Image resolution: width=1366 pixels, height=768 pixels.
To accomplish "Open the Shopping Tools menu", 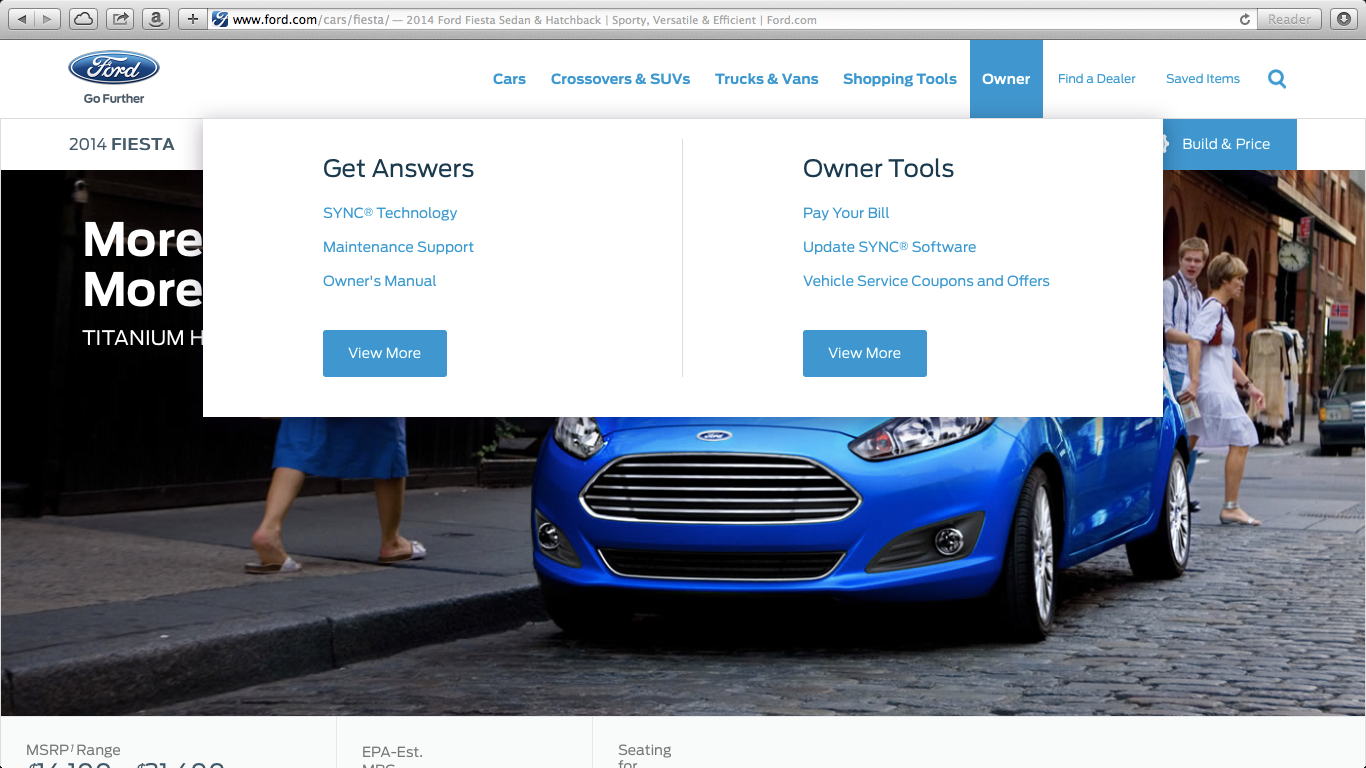I will (900, 79).
